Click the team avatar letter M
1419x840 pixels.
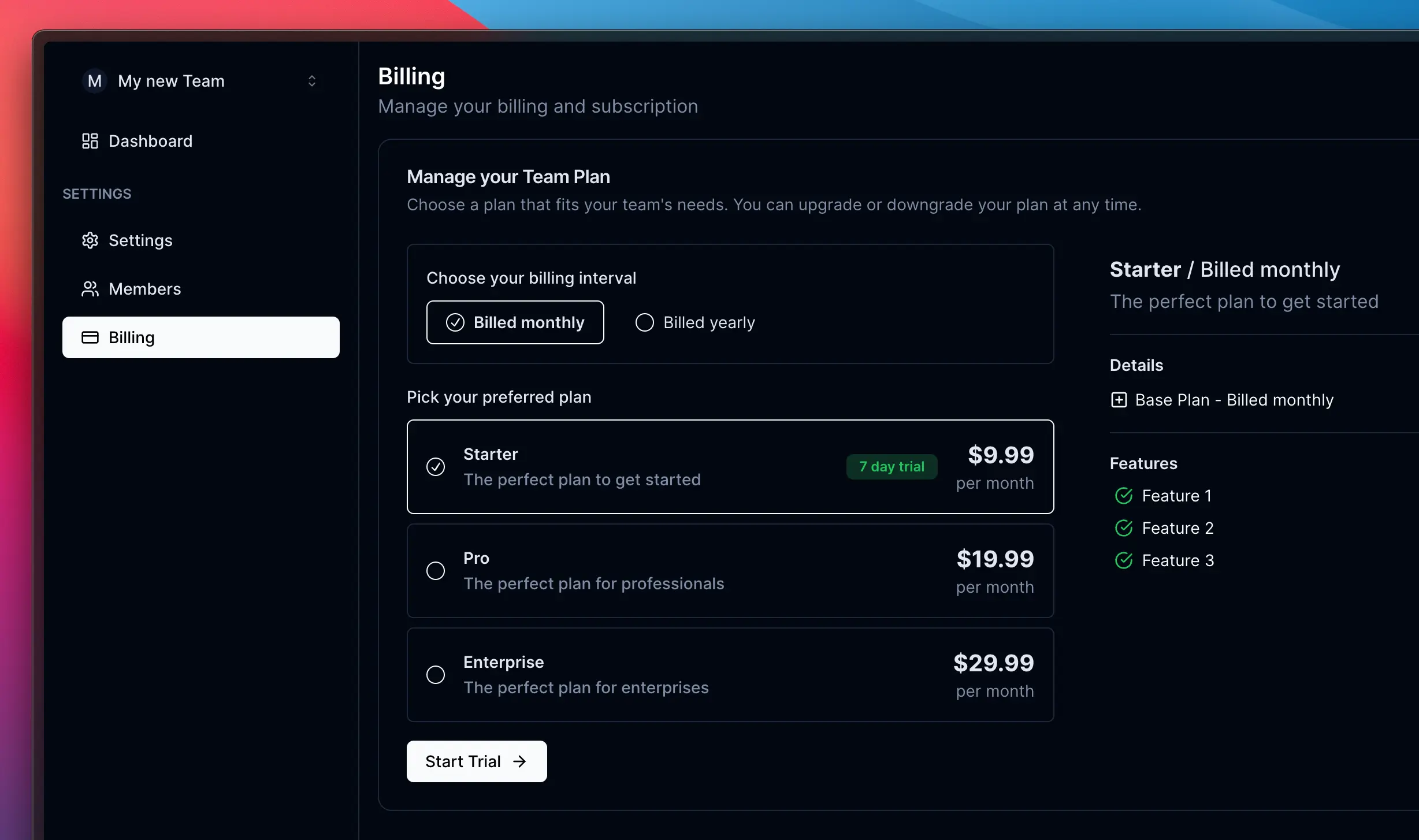(95, 81)
